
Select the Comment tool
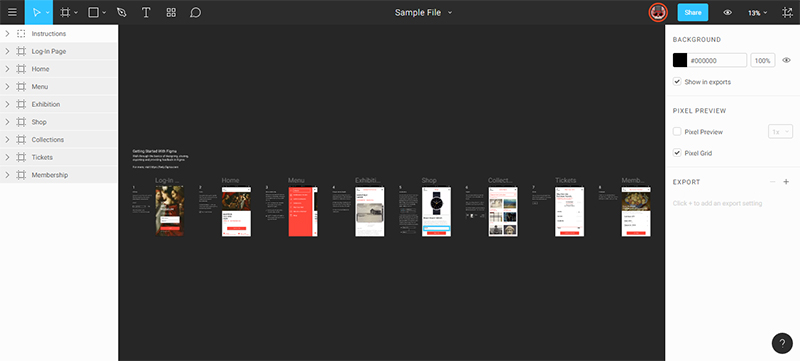(195, 13)
